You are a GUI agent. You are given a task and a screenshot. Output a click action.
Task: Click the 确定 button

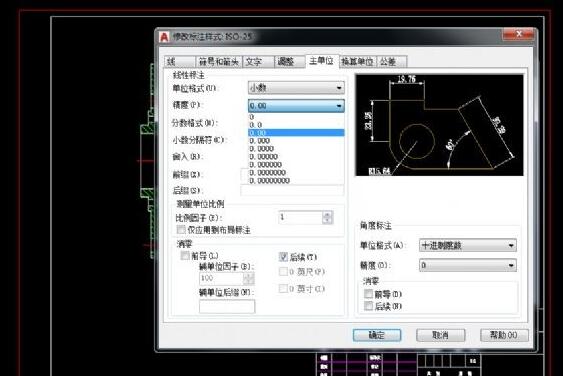coord(377,335)
